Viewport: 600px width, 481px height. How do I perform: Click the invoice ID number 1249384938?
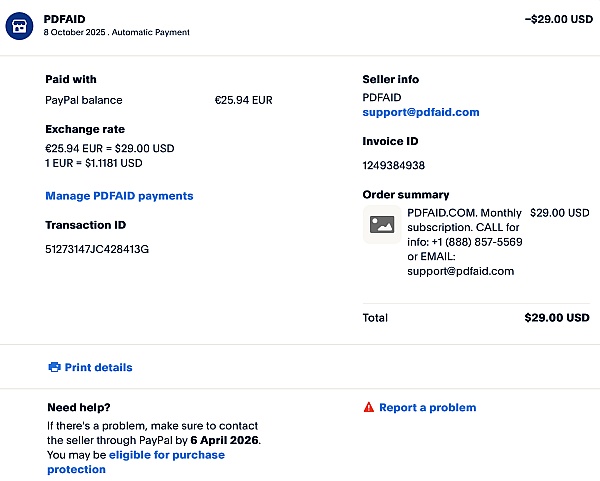393,165
